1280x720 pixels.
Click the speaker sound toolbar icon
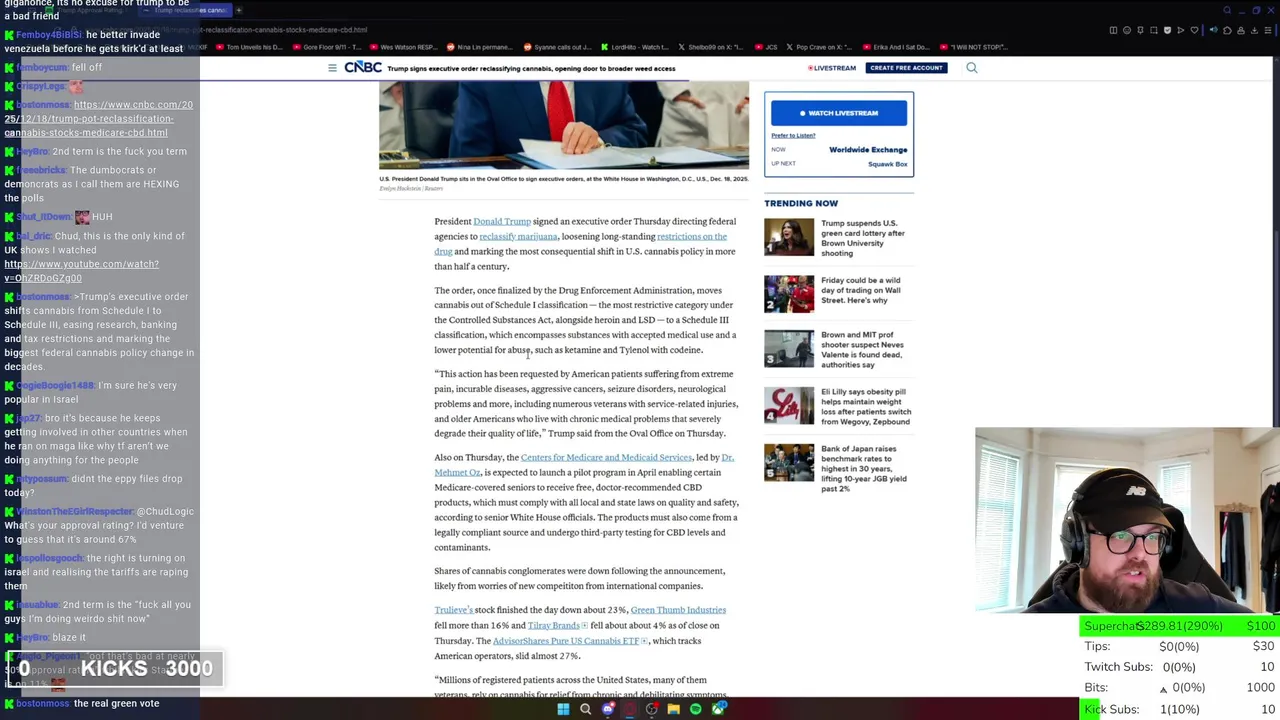tap(1214, 30)
